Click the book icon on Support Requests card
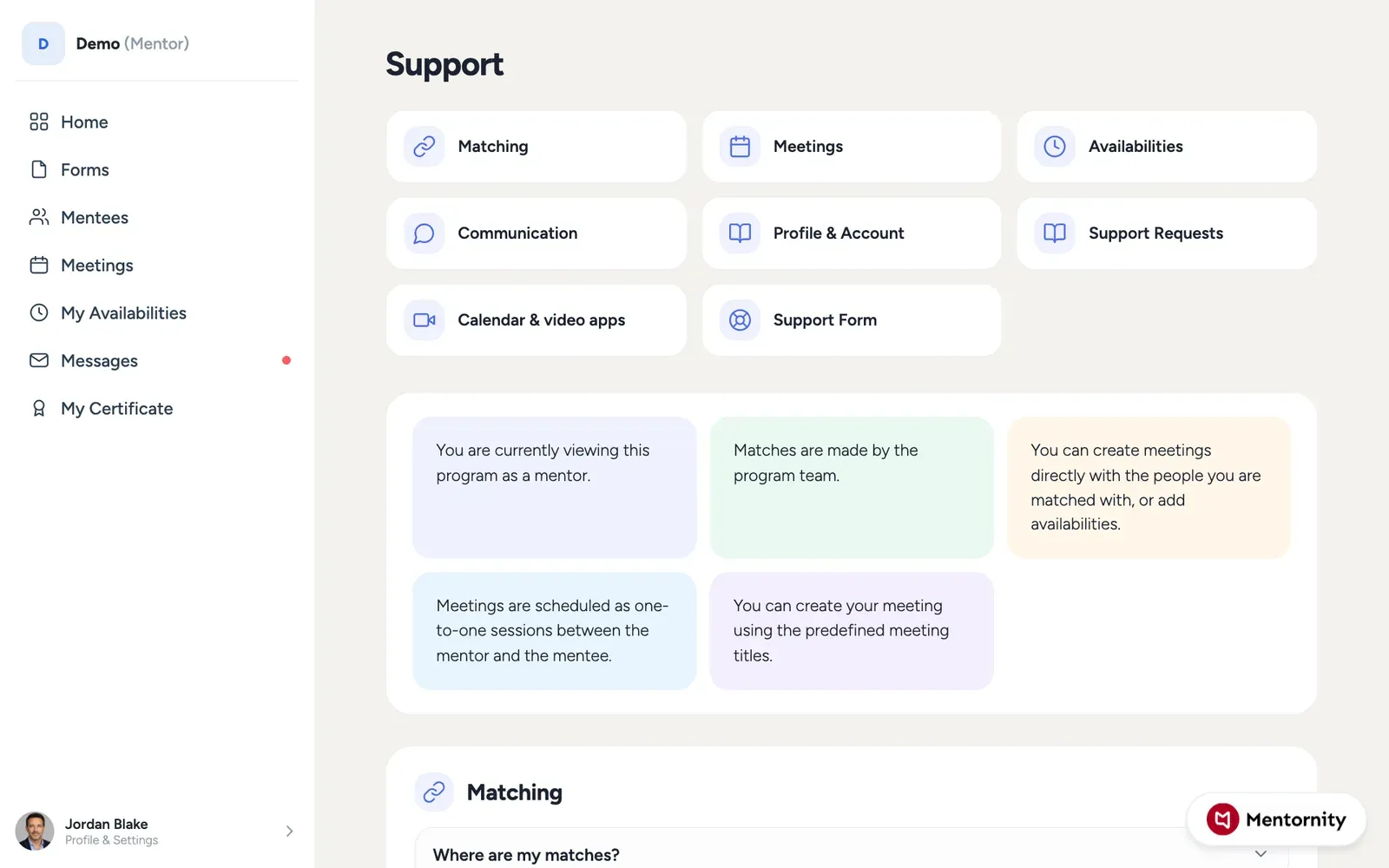 (1055, 233)
